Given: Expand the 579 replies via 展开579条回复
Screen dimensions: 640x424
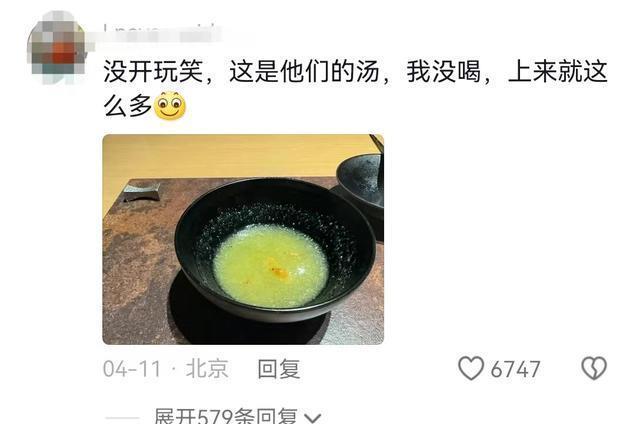Looking at the screenshot, I should [x=225, y=416].
